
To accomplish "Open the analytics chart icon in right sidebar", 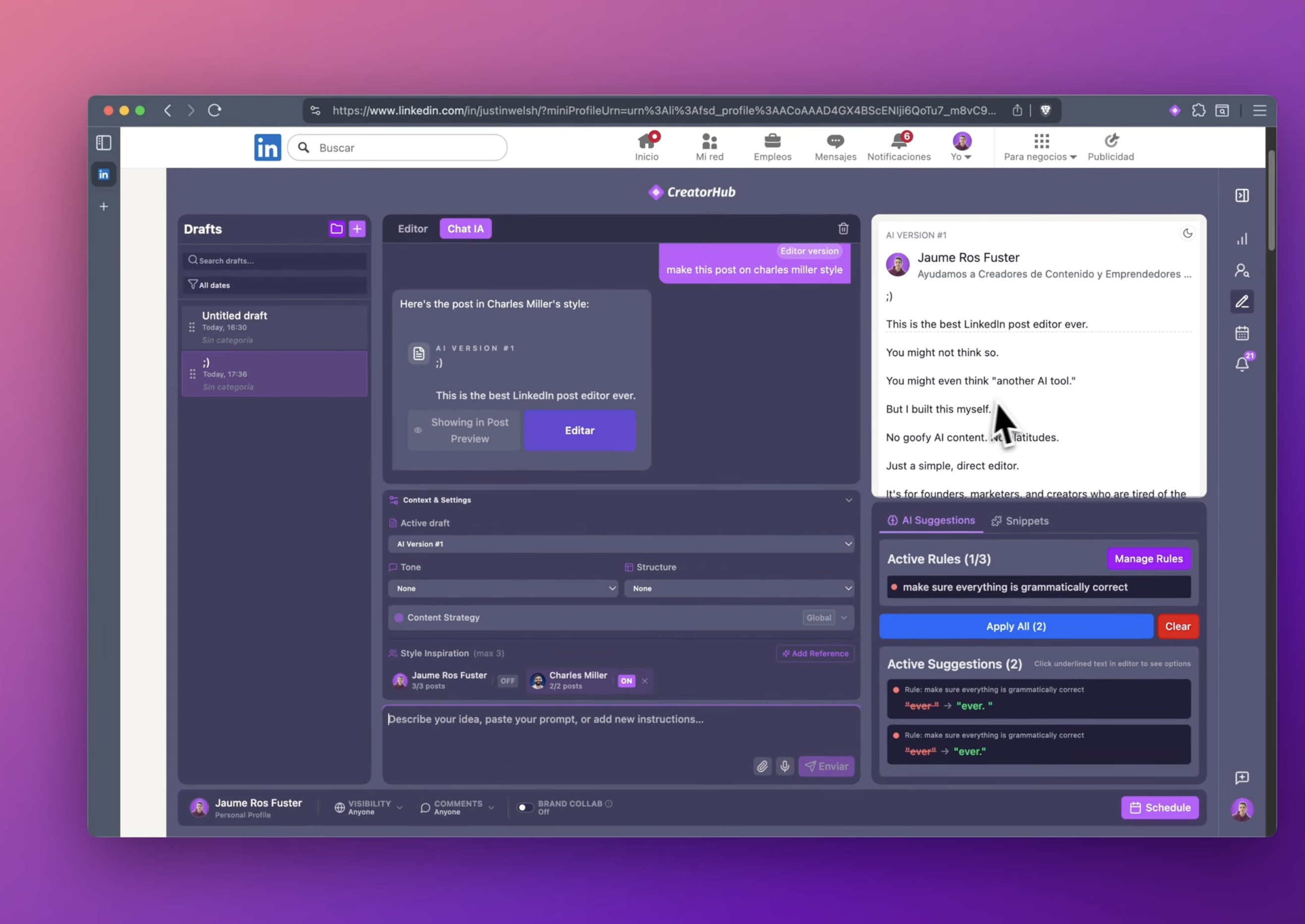I will click(1242, 239).
